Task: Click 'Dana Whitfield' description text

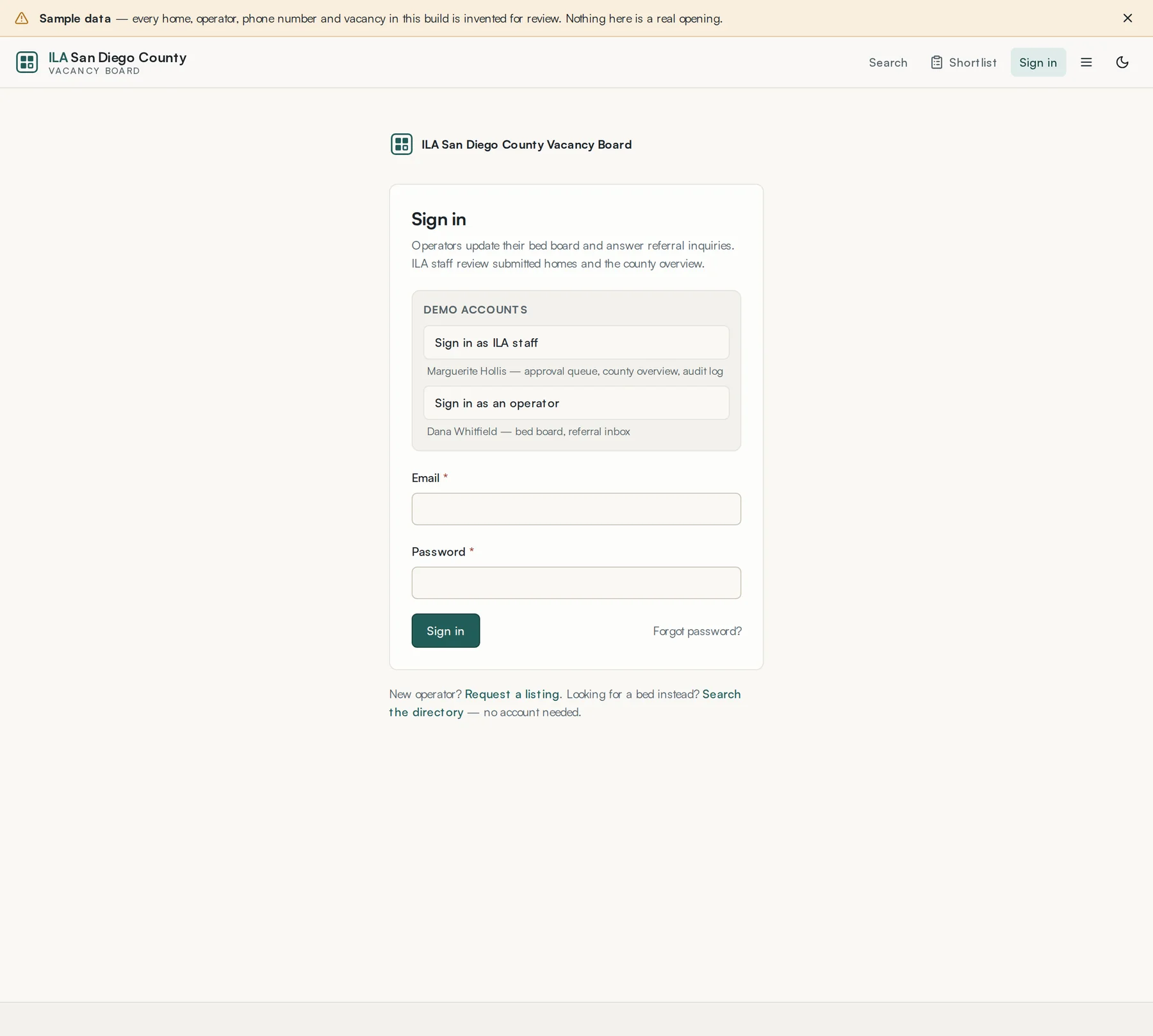Action: (528, 431)
